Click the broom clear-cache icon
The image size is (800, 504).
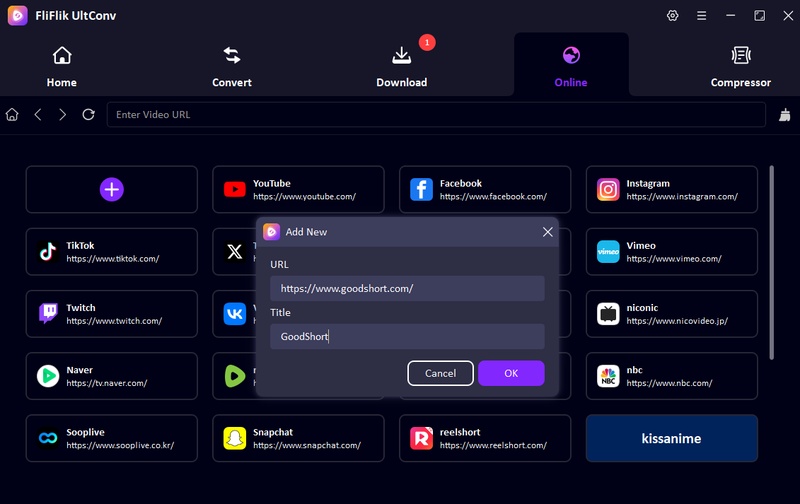[x=784, y=115]
